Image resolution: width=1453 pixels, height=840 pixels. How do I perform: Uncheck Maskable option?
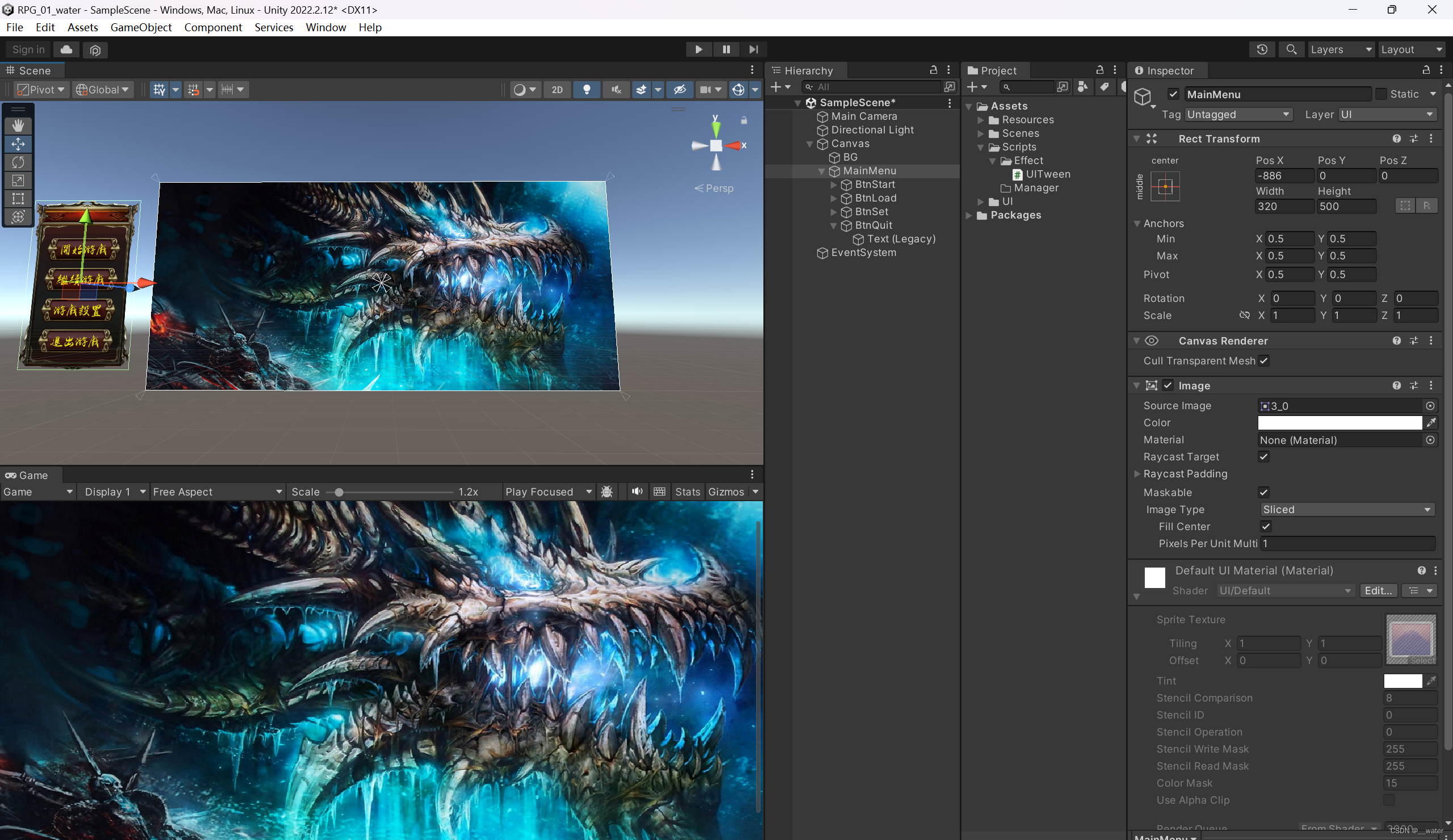point(1263,492)
